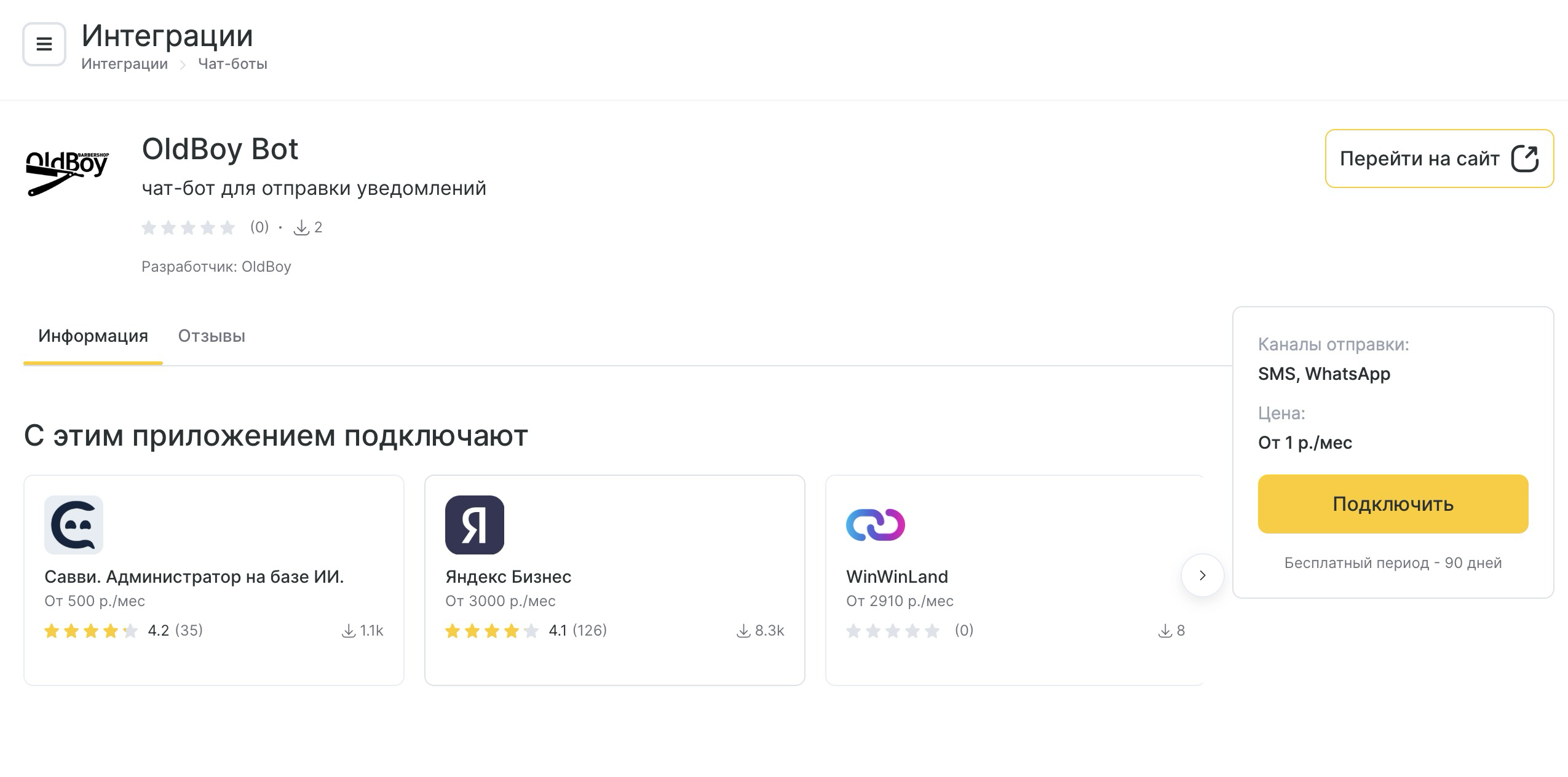Click the Савви app icon
This screenshot has height=777, width=1568.
(x=74, y=525)
